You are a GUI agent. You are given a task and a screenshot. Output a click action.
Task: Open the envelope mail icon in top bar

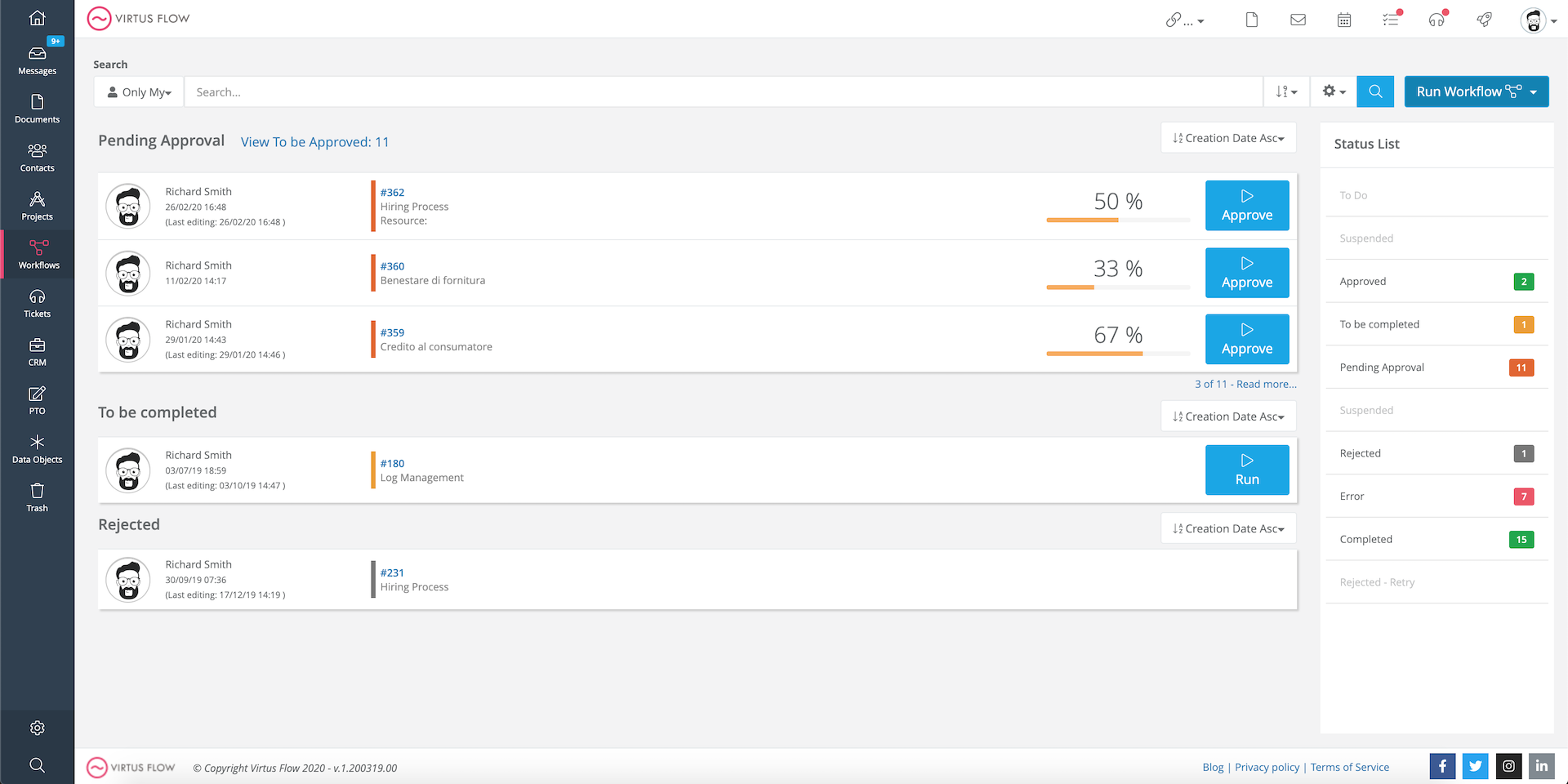(1298, 20)
